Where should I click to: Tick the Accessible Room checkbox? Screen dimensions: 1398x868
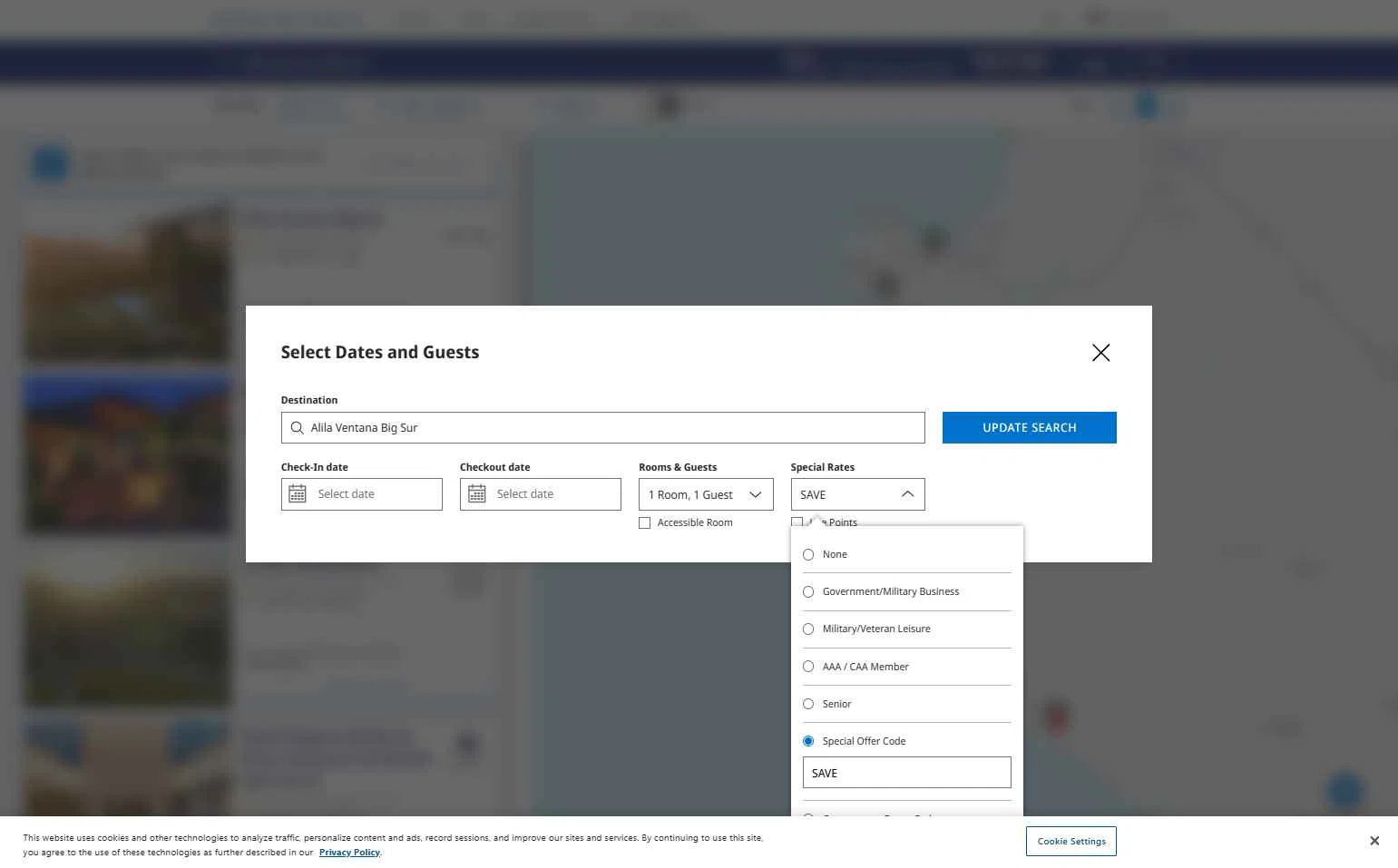644,523
